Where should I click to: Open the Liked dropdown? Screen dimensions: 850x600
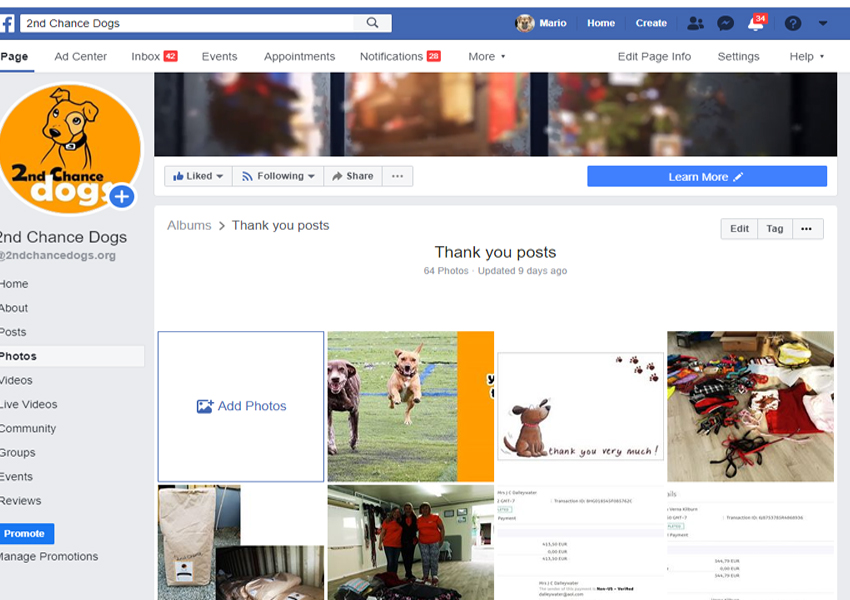[x=198, y=176]
